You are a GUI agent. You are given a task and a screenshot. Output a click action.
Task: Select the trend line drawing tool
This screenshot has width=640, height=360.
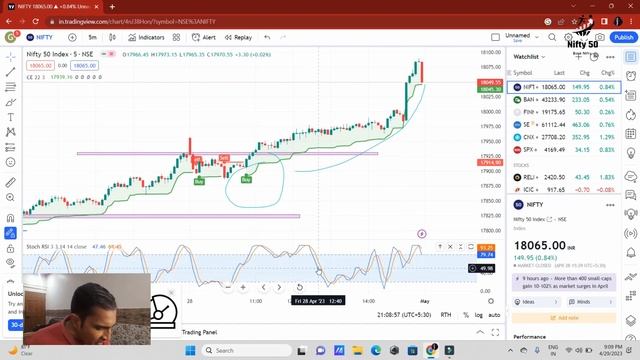click(x=11, y=72)
